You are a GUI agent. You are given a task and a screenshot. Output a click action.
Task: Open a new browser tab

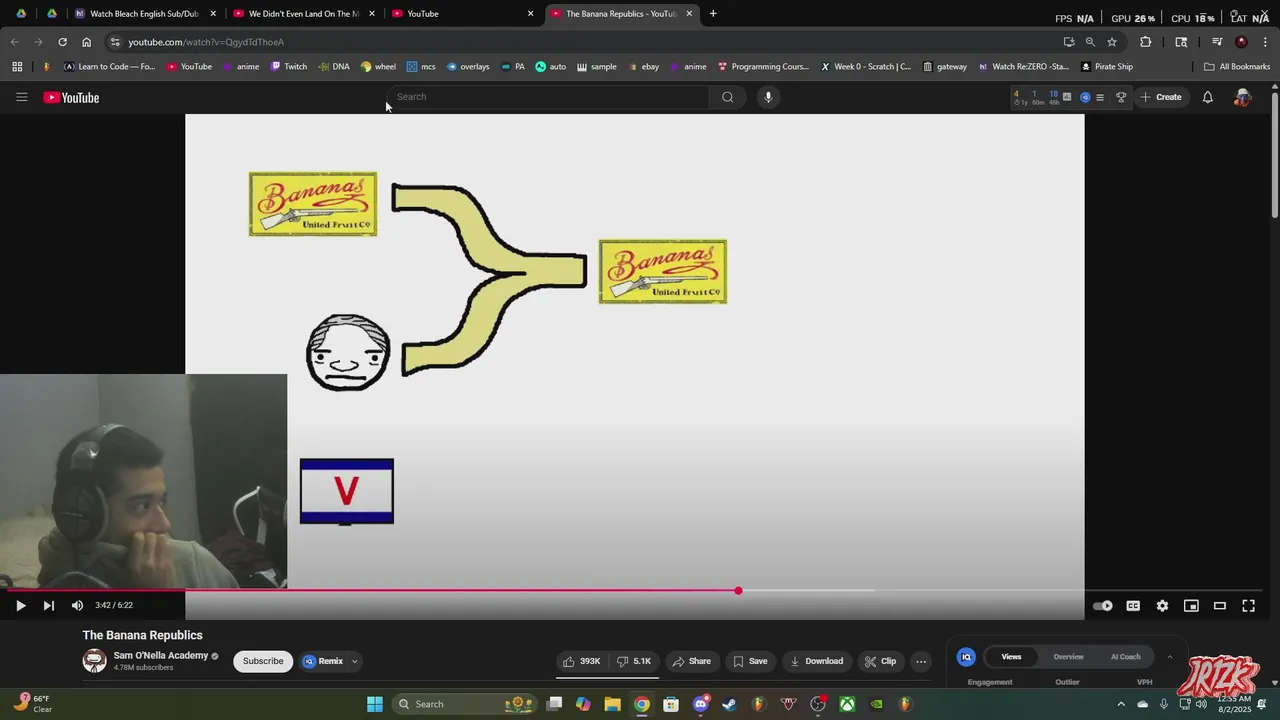coord(713,14)
